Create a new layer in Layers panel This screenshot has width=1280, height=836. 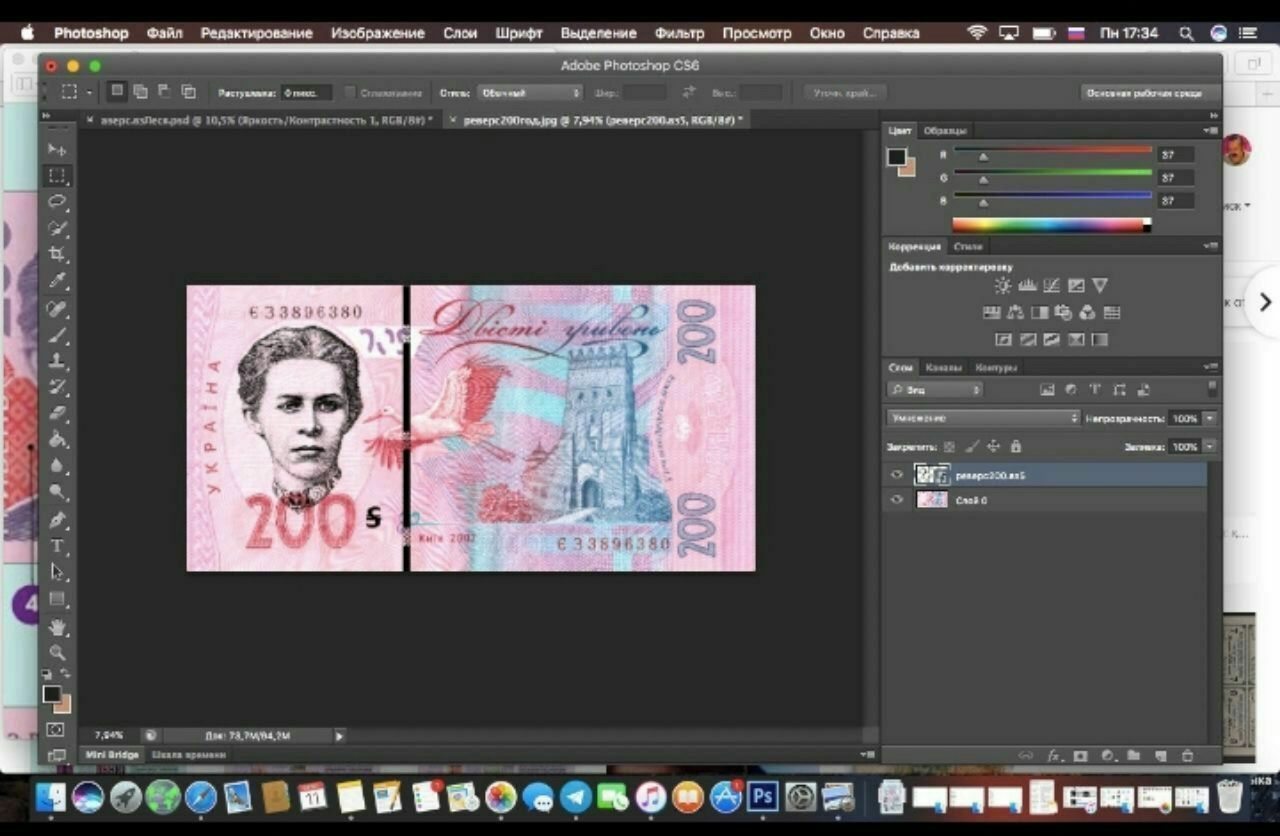click(1160, 756)
